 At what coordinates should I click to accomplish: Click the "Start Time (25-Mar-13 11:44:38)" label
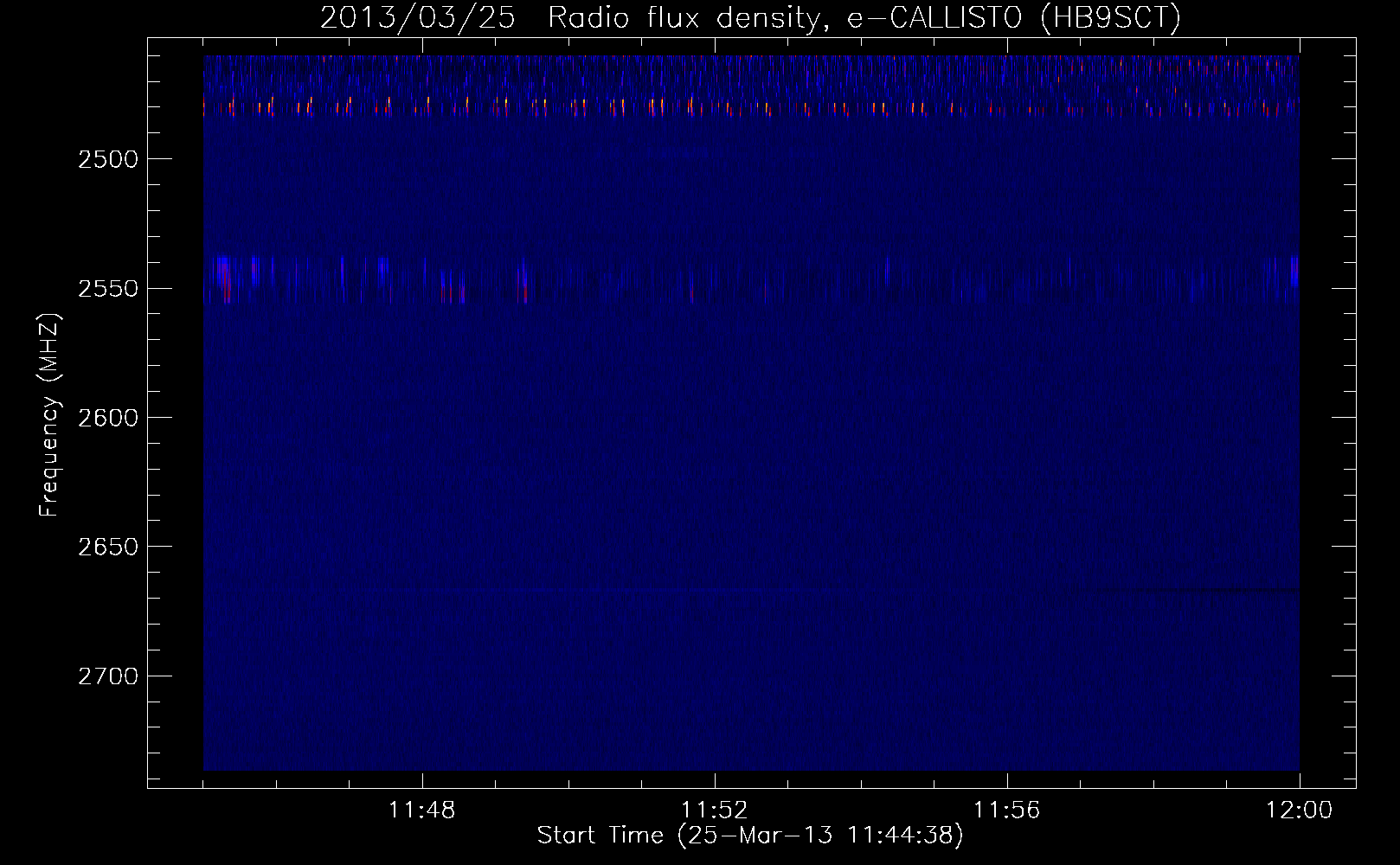click(x=750, y=836)
